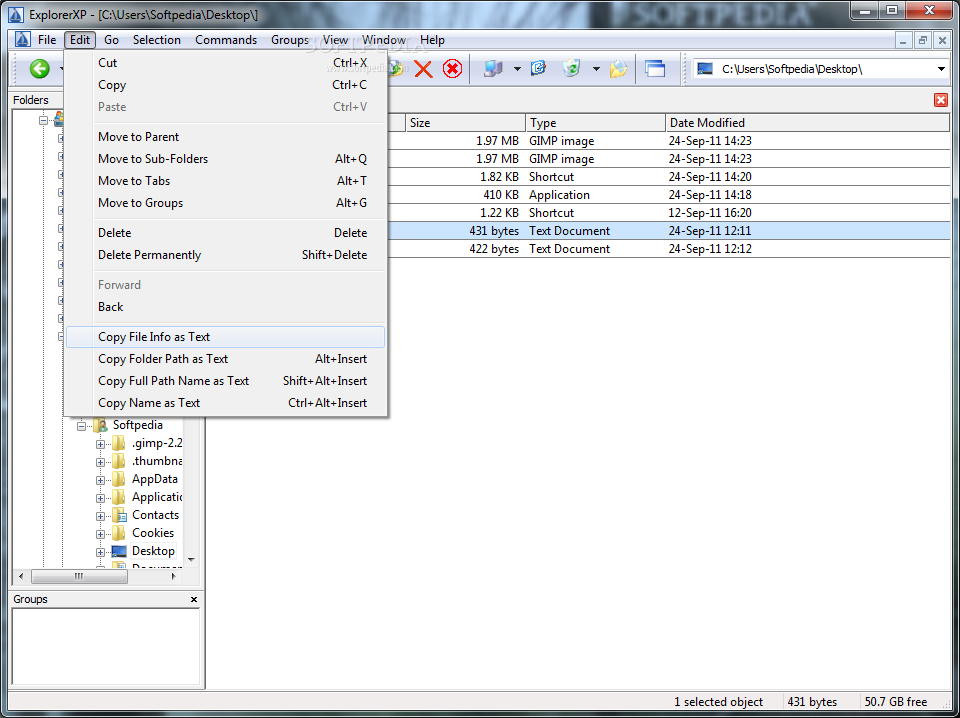
Task: Sort by the Size column header
Action: 465,122
